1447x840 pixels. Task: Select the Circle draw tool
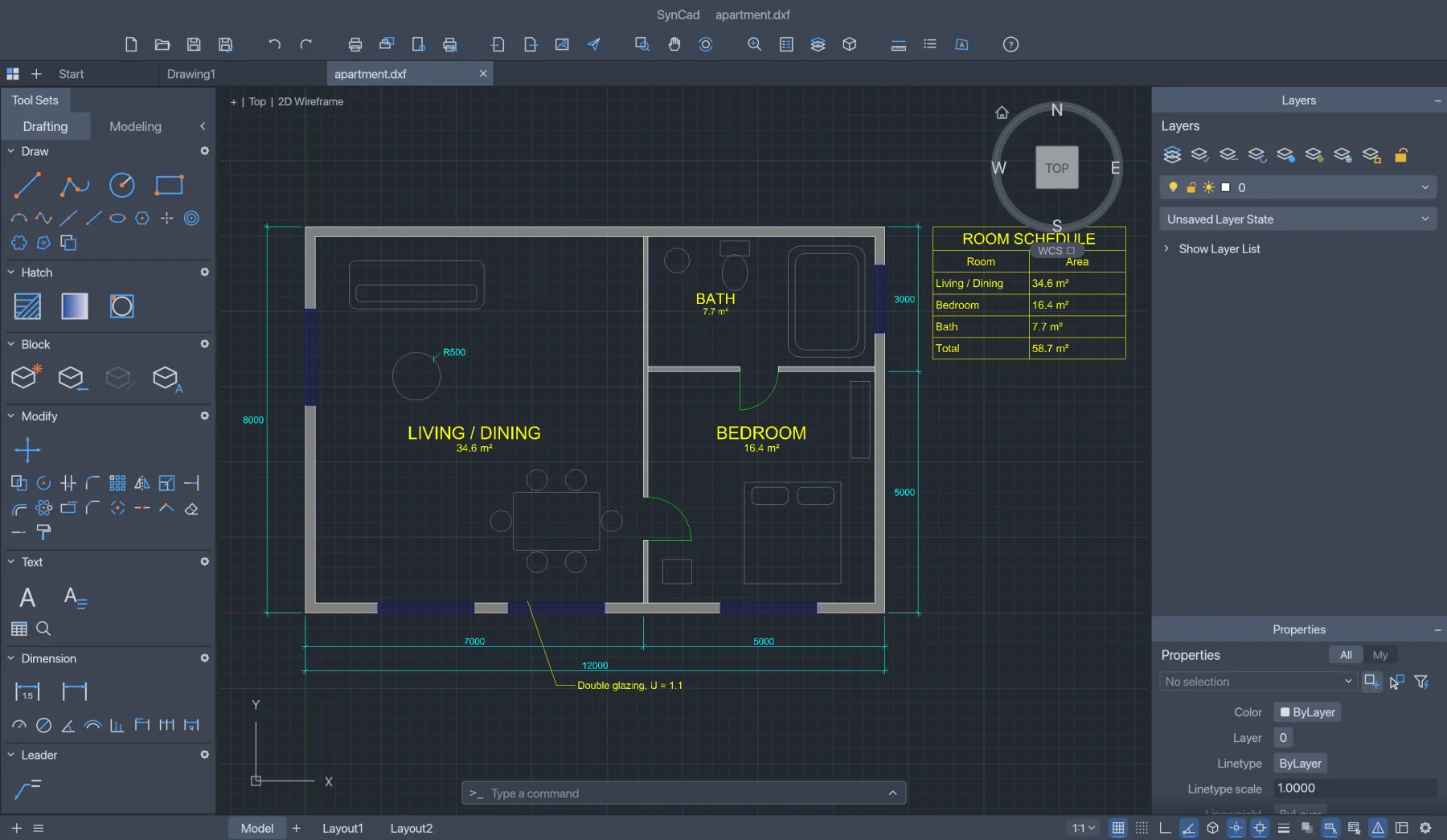click(x=122, y=185)
